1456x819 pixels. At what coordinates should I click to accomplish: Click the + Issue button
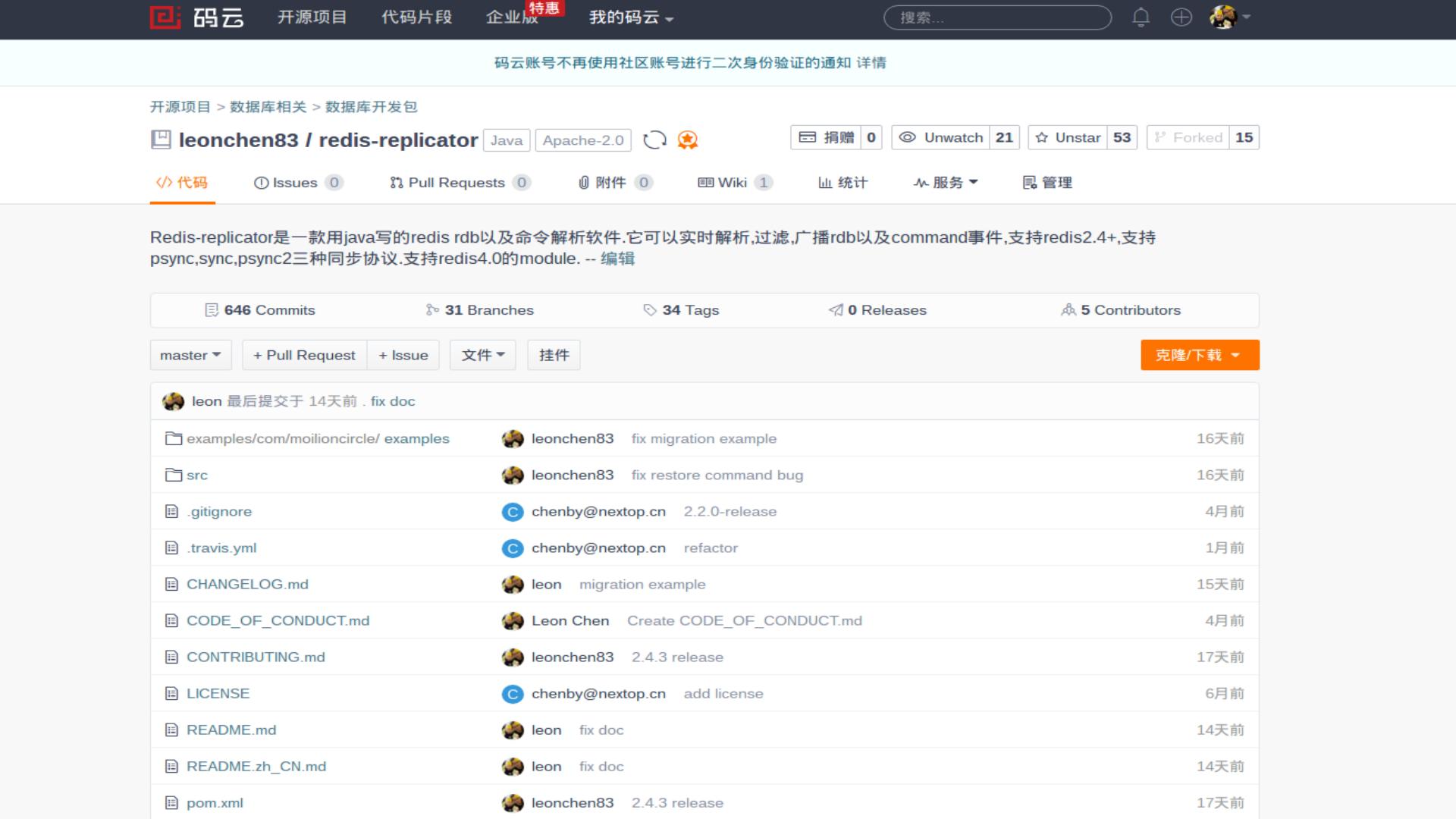[403, 355]
